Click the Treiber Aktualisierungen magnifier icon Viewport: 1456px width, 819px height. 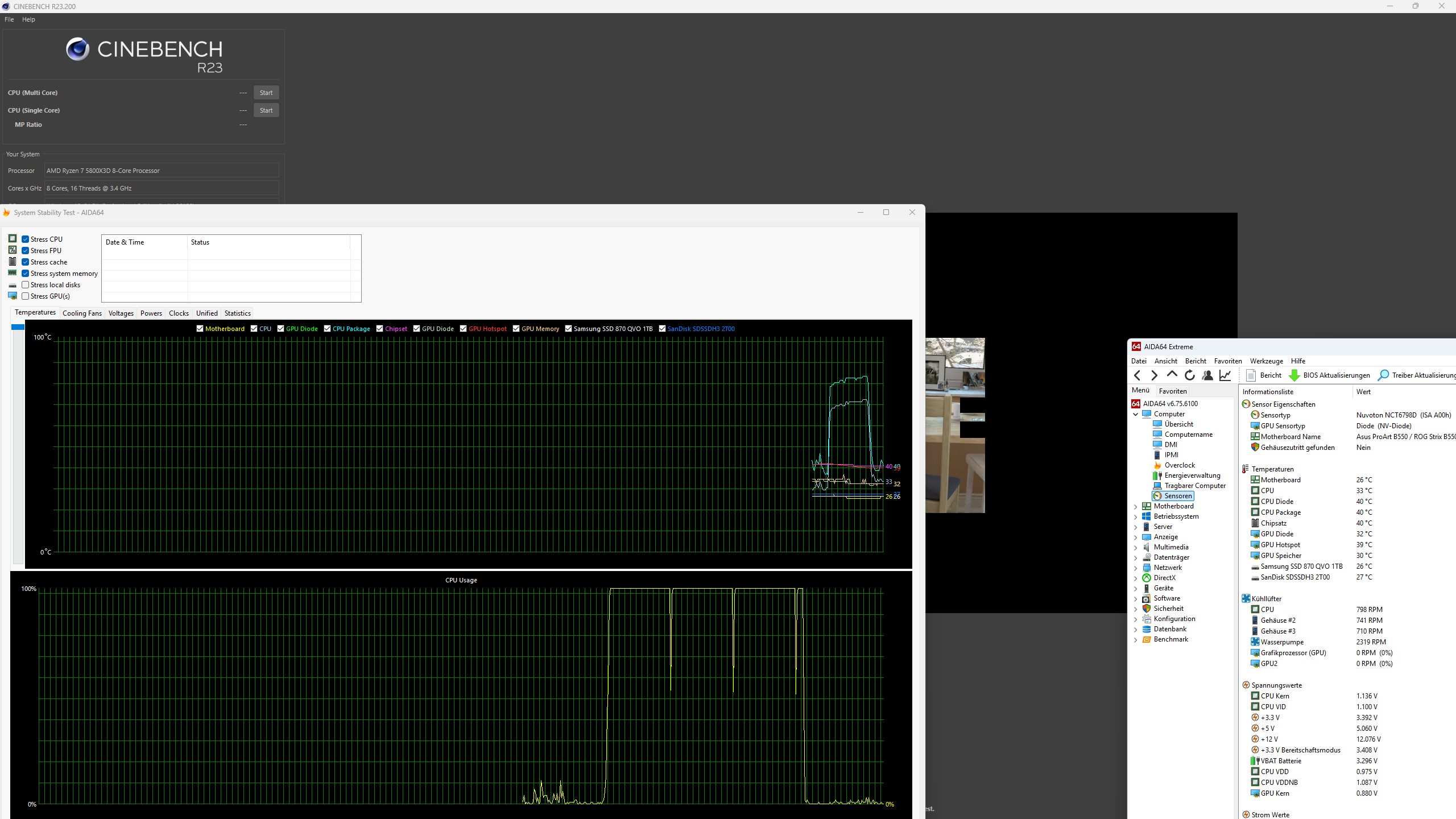tap(1383, 375)
